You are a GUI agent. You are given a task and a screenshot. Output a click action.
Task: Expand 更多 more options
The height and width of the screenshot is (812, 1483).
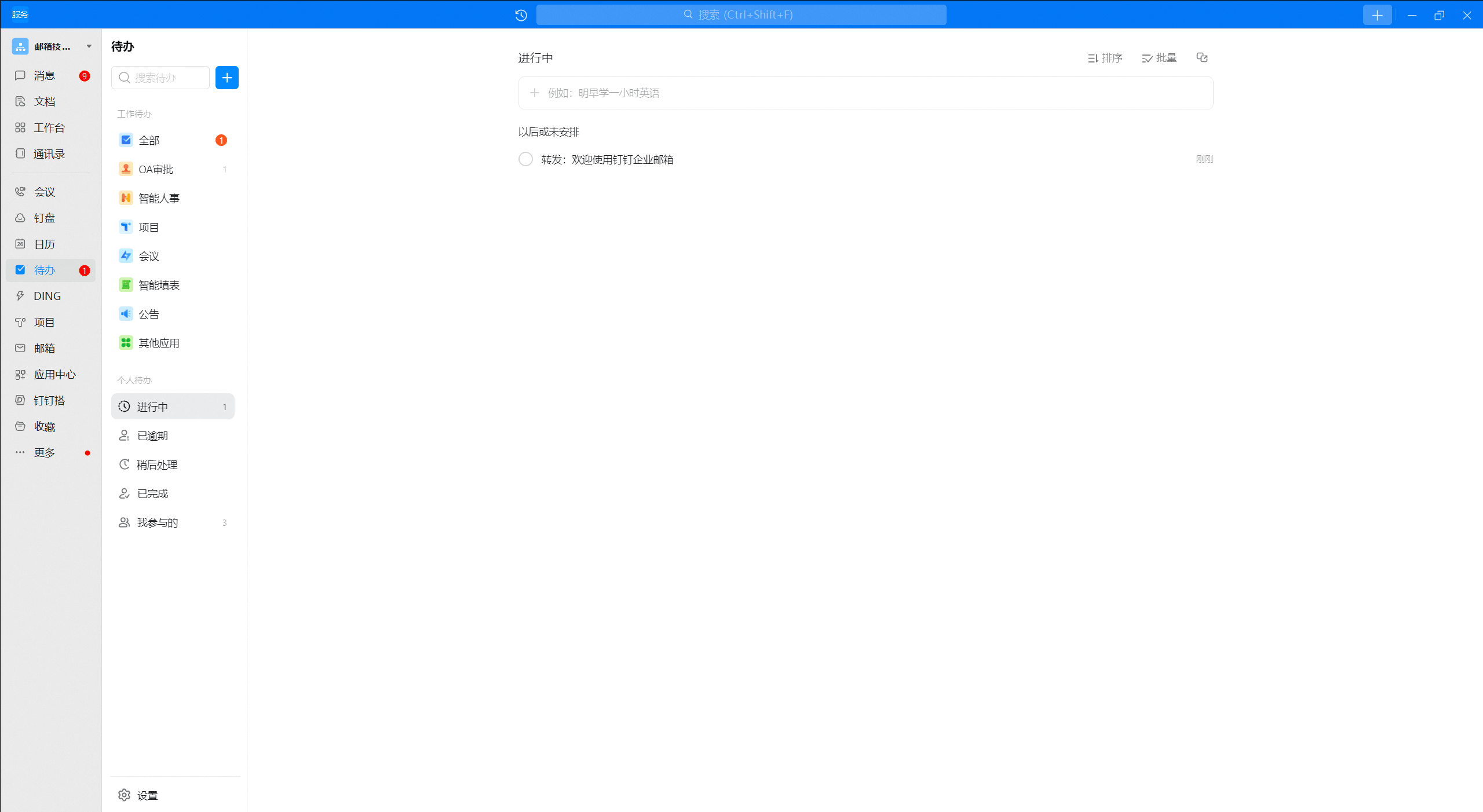[51, 452]
